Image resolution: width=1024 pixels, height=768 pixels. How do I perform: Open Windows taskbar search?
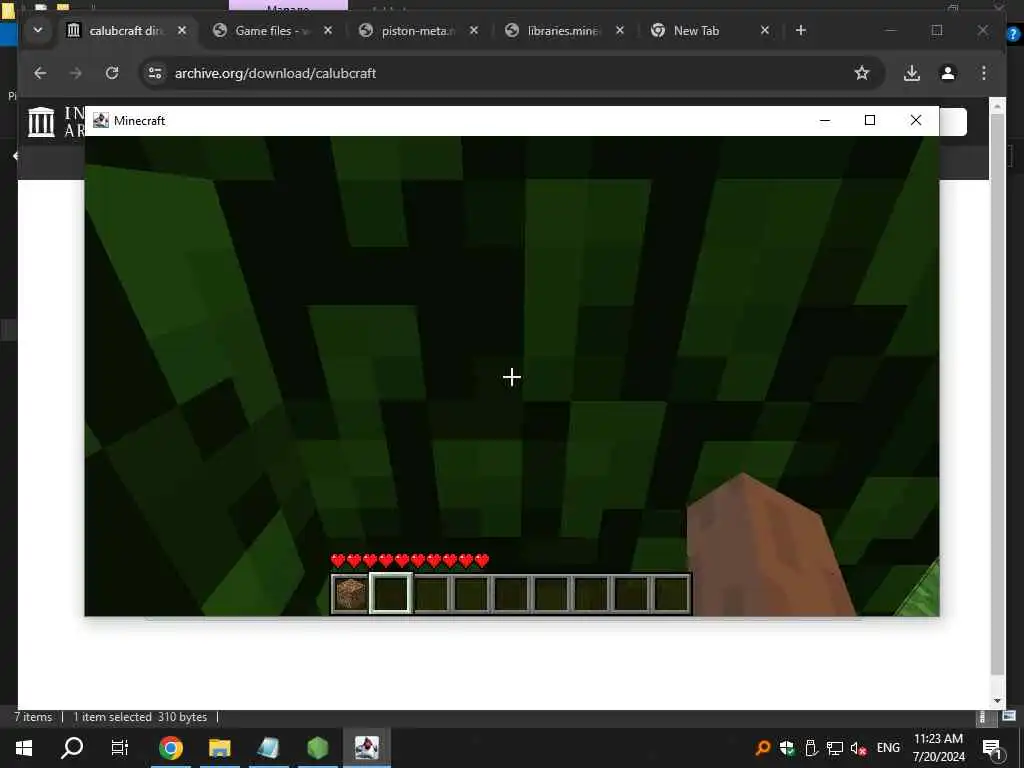72,748
